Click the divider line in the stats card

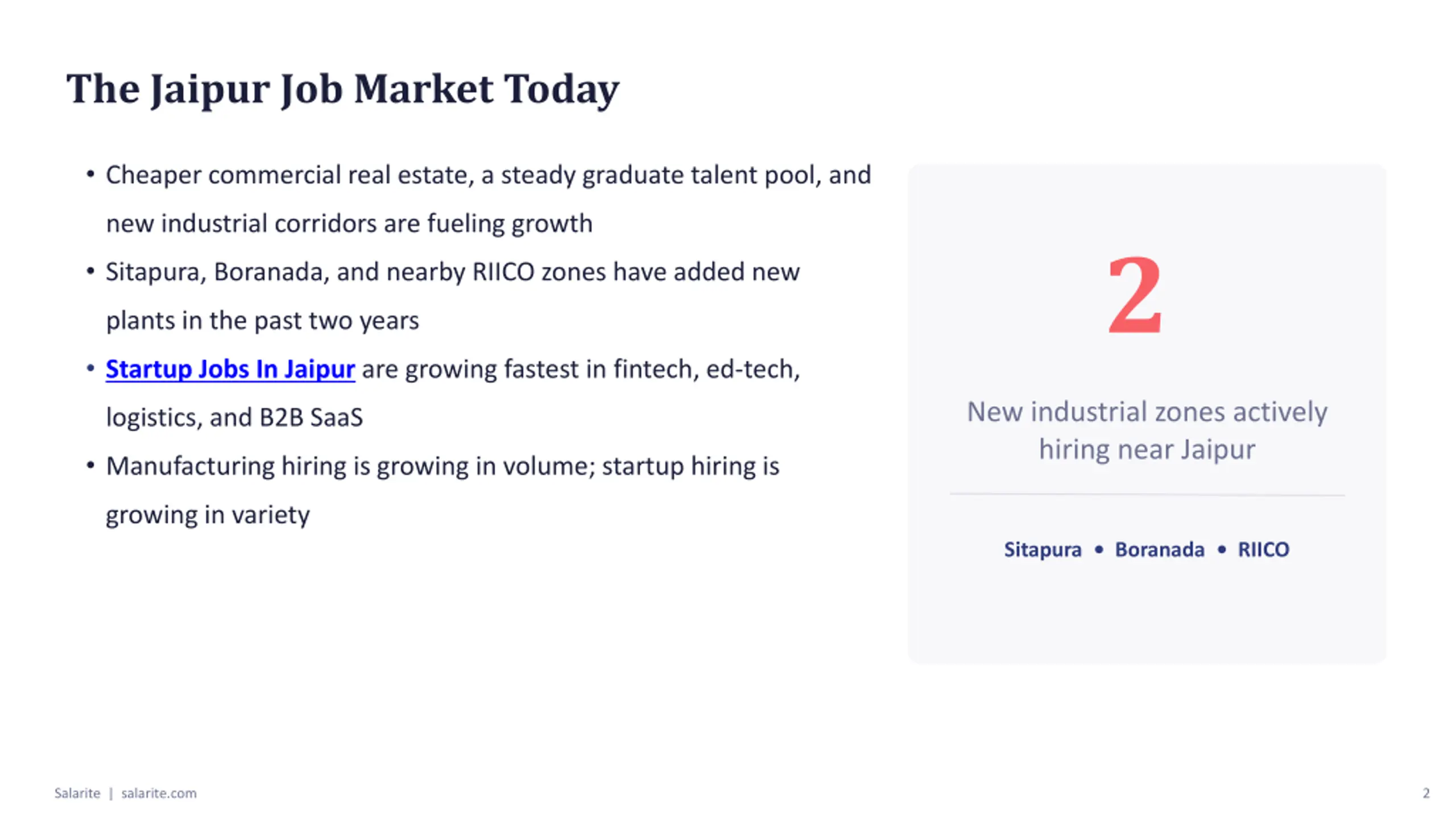[1147, 495]
